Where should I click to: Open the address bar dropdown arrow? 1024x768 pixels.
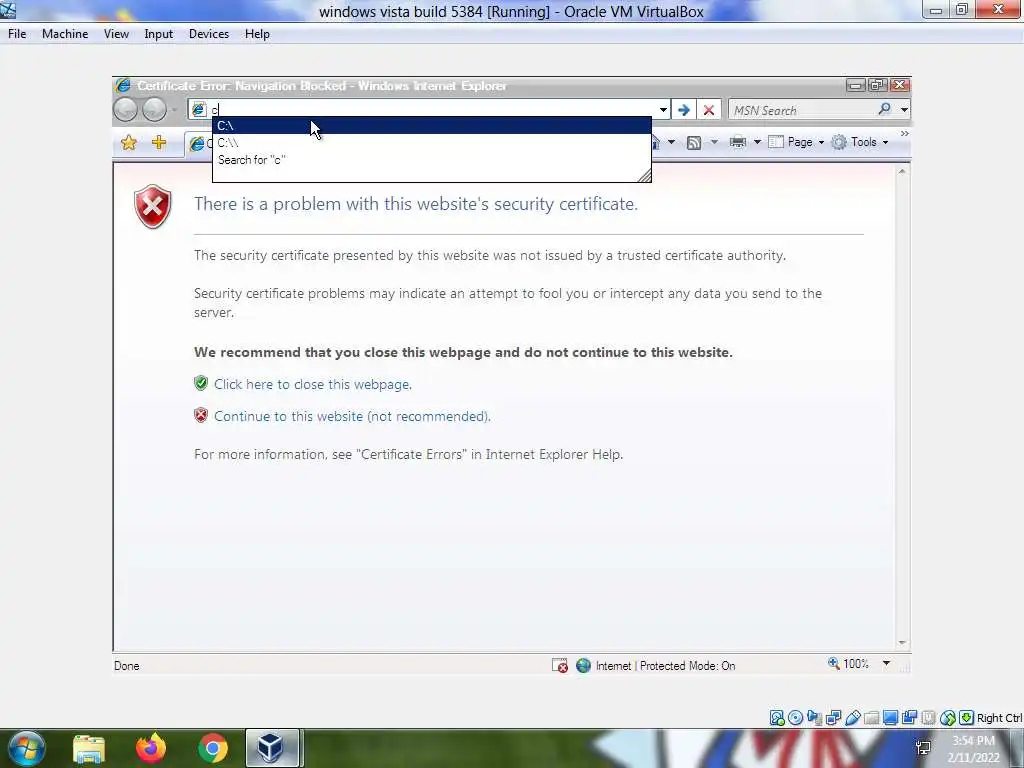pos(663,110)
